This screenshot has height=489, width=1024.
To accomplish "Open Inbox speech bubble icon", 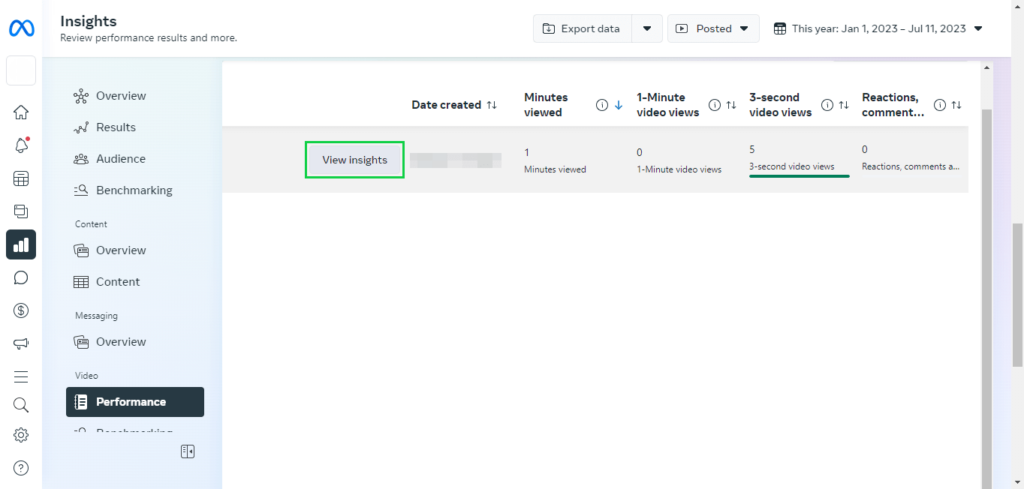I will [21, 278].
